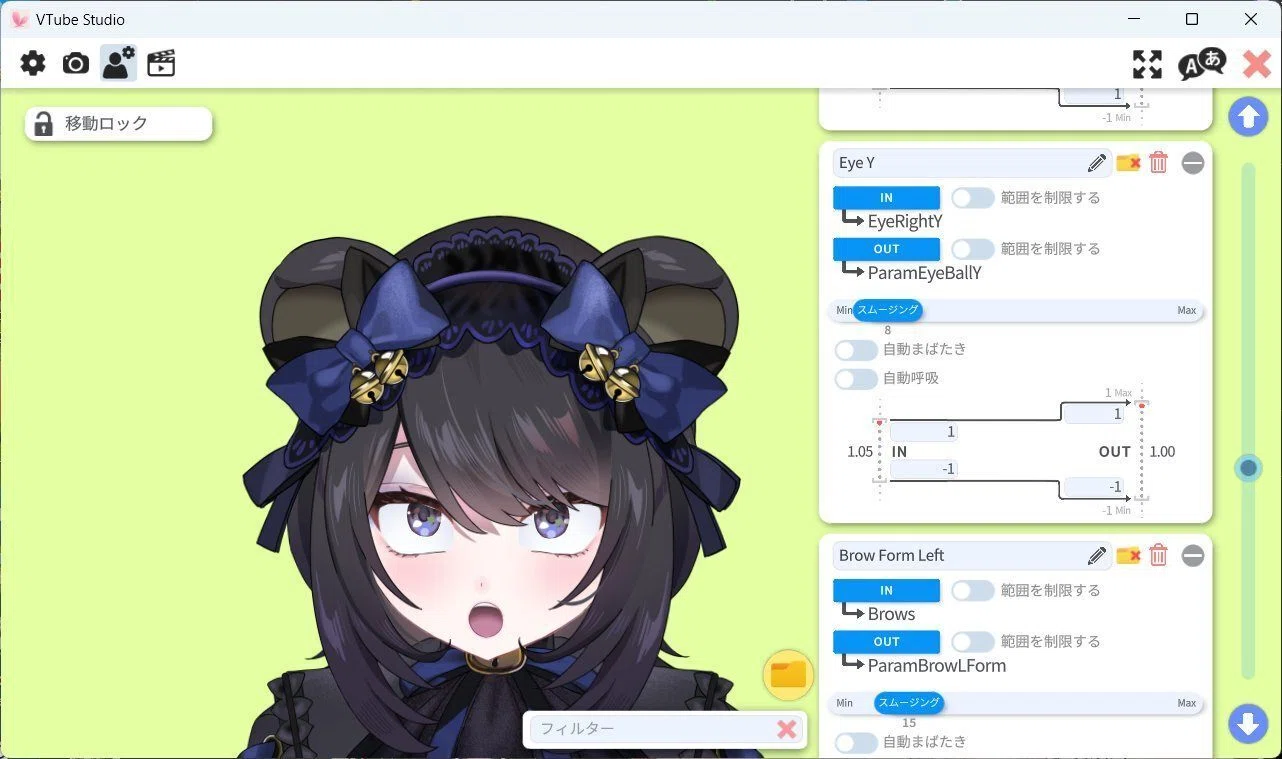Toggle fullscreen with the expand arrows icon

1147,64
